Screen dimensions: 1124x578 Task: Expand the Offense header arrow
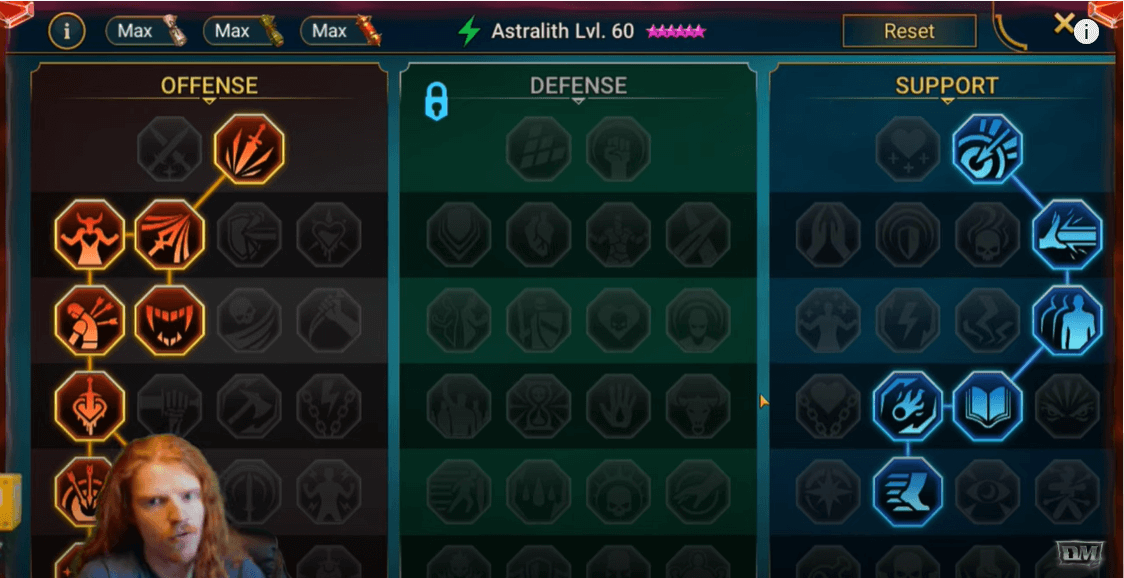pyautogui.click(x=209, y=101)
